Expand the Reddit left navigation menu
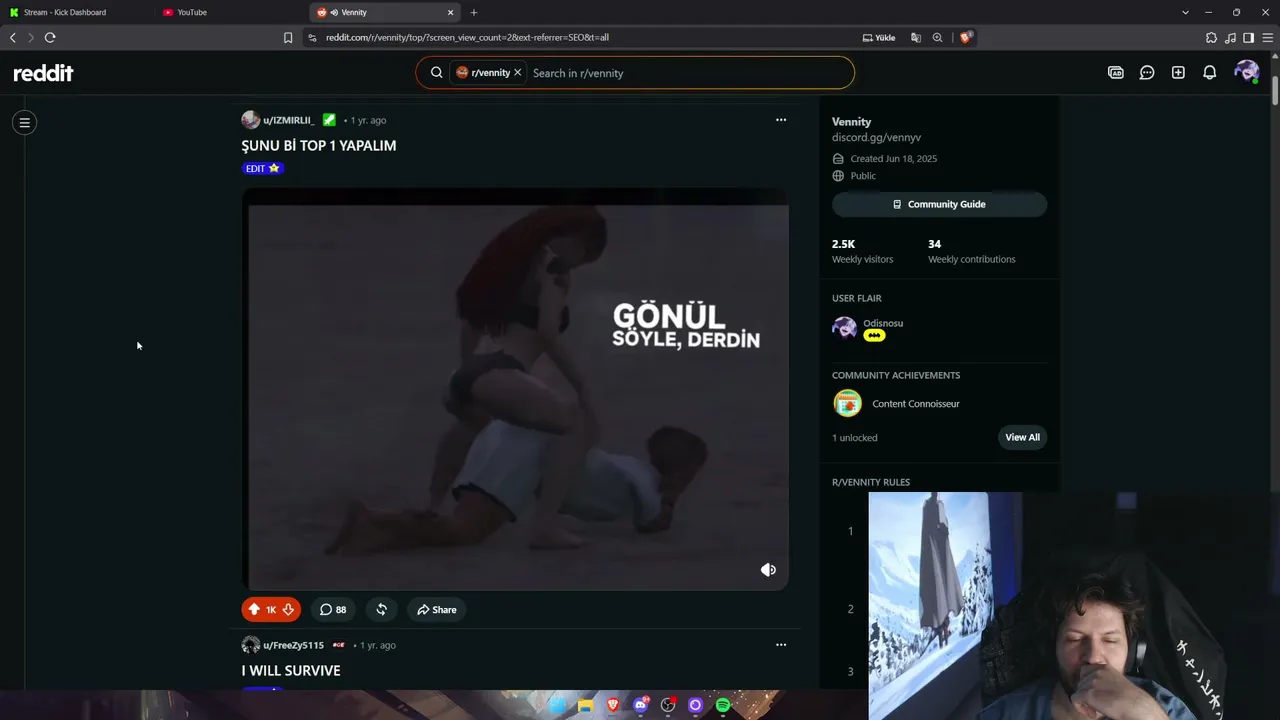1280x720 pixels. pyautogui.click(x=25, y=123)
